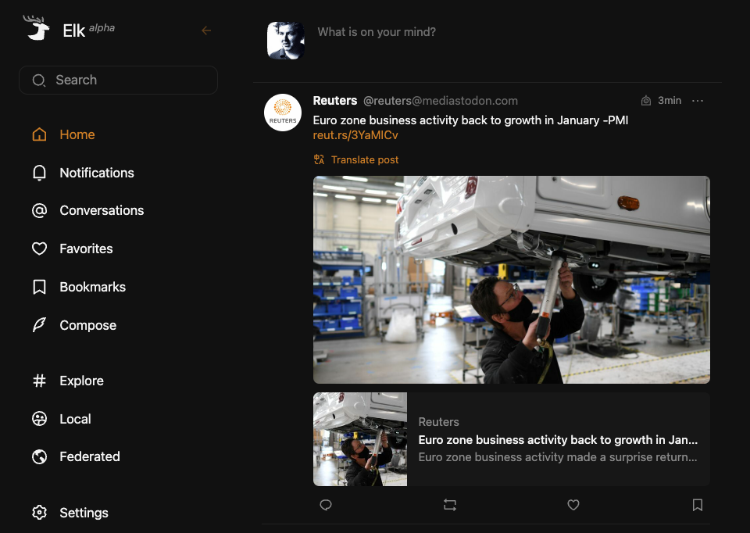750x533 pixels.
Task: Open the Favorites heart icon in sidebar
Action: (40, 249)
